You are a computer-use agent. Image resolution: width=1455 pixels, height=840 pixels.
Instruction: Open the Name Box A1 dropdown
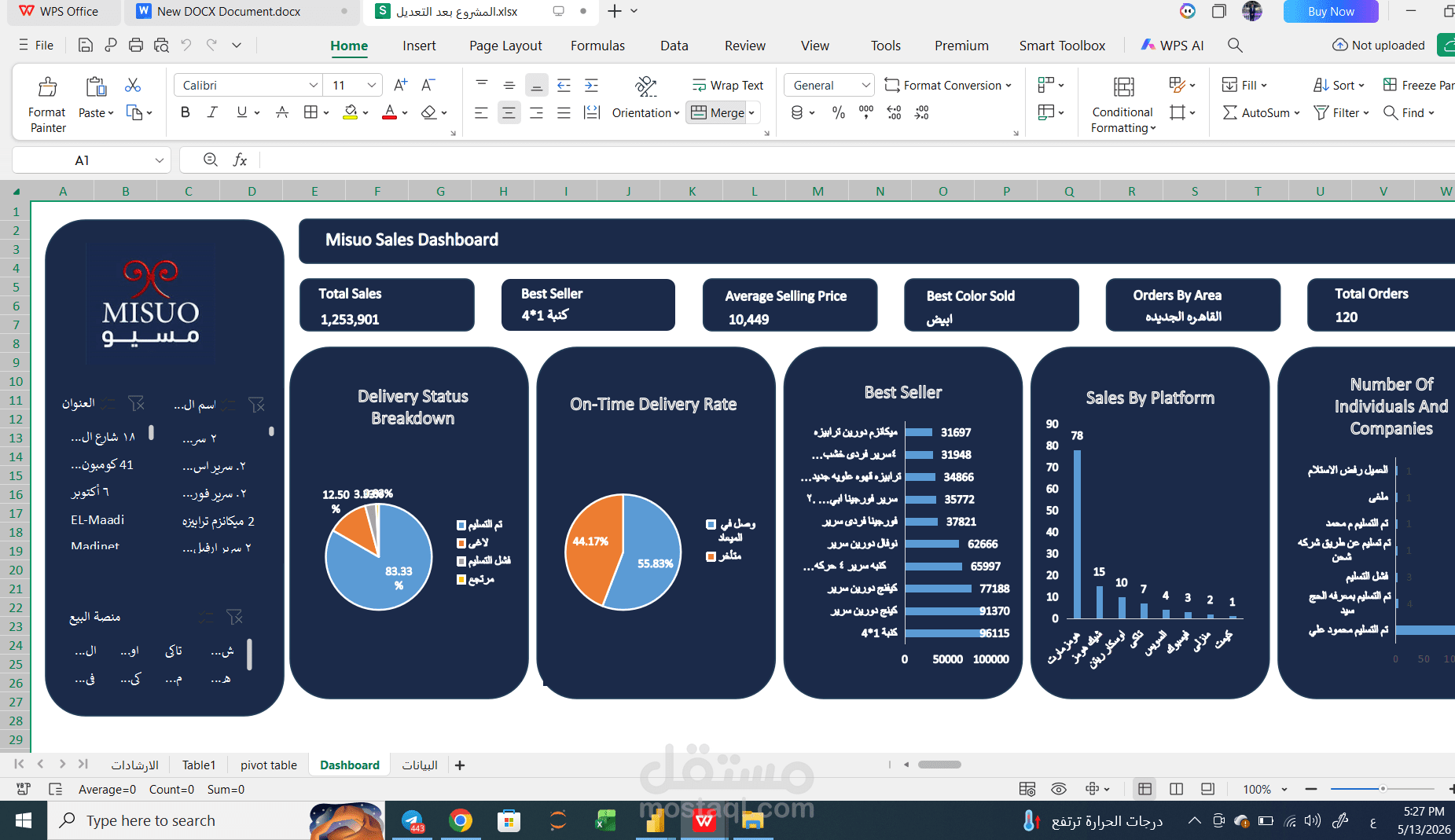160,160
